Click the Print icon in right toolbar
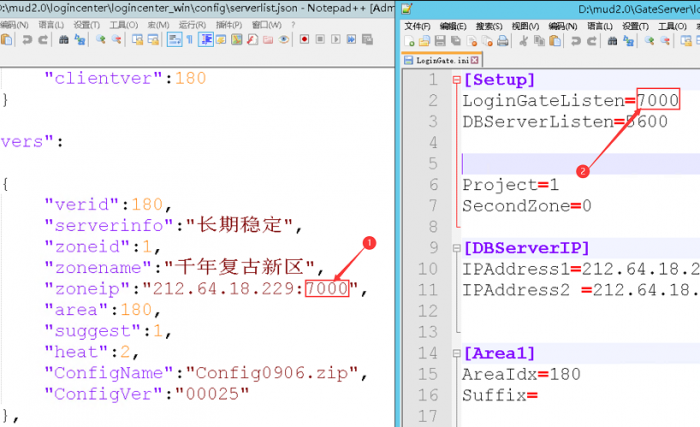 [501, 41]
